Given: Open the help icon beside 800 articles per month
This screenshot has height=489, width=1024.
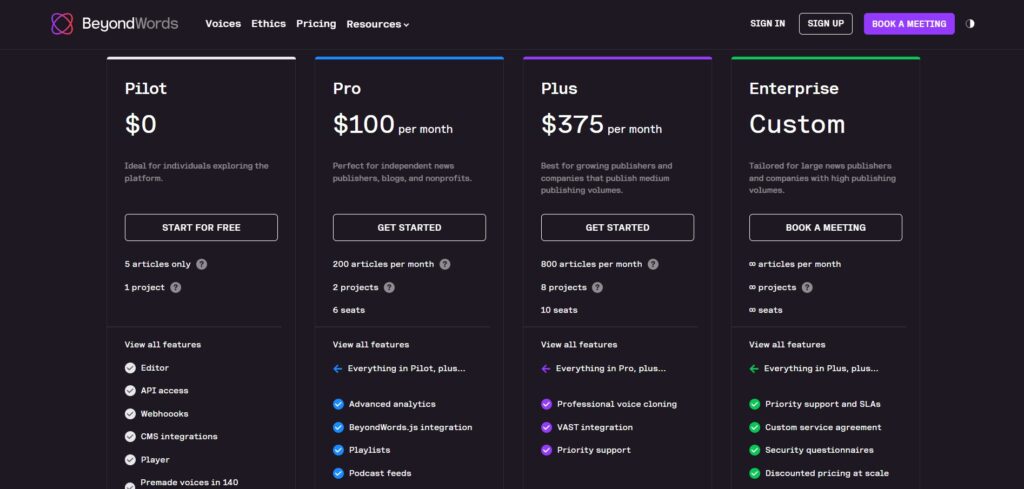Looking at the screenshot, I should (x=653, y=264).
